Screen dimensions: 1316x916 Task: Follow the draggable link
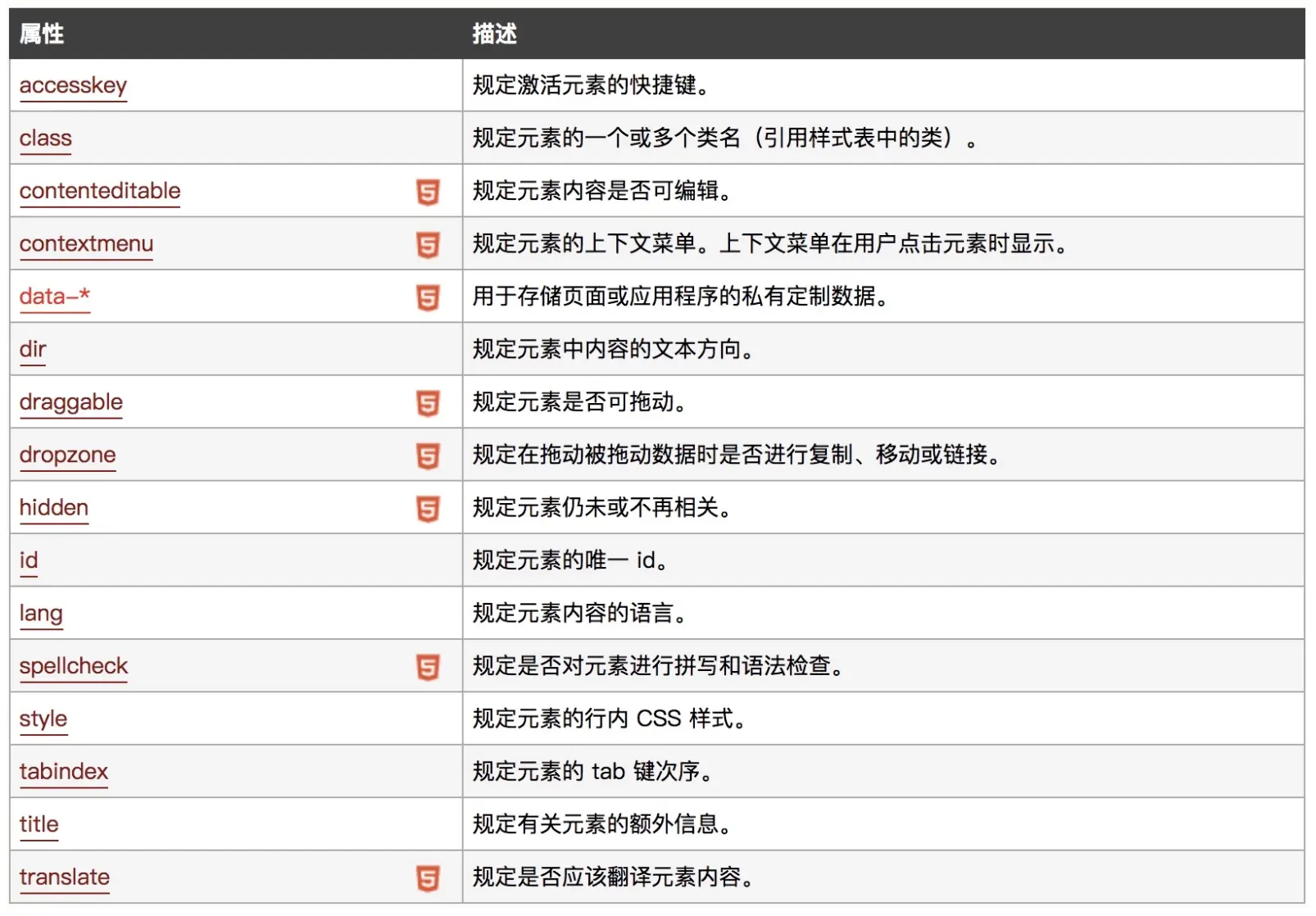point(70,402)
